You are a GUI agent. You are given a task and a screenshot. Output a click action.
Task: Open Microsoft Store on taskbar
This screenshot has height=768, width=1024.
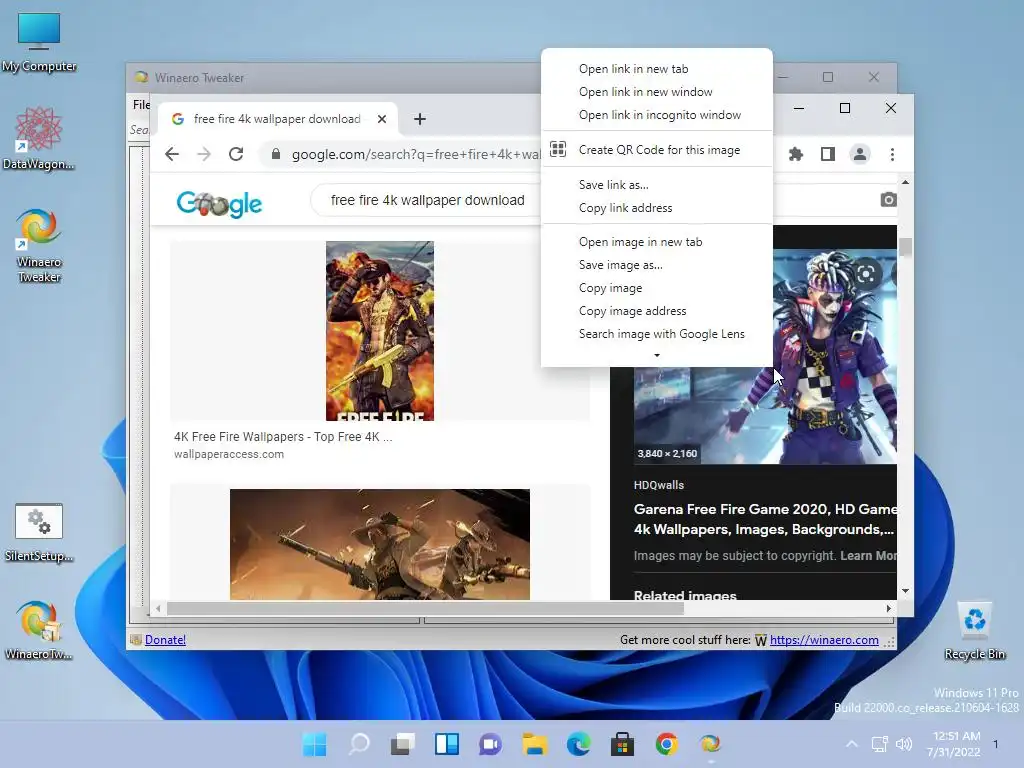click(622, 744)
